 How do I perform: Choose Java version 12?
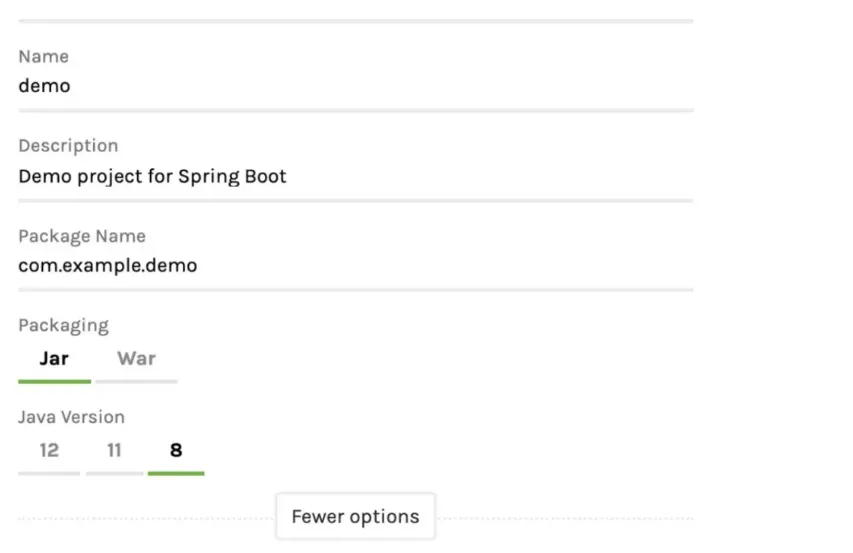(49, 450)
